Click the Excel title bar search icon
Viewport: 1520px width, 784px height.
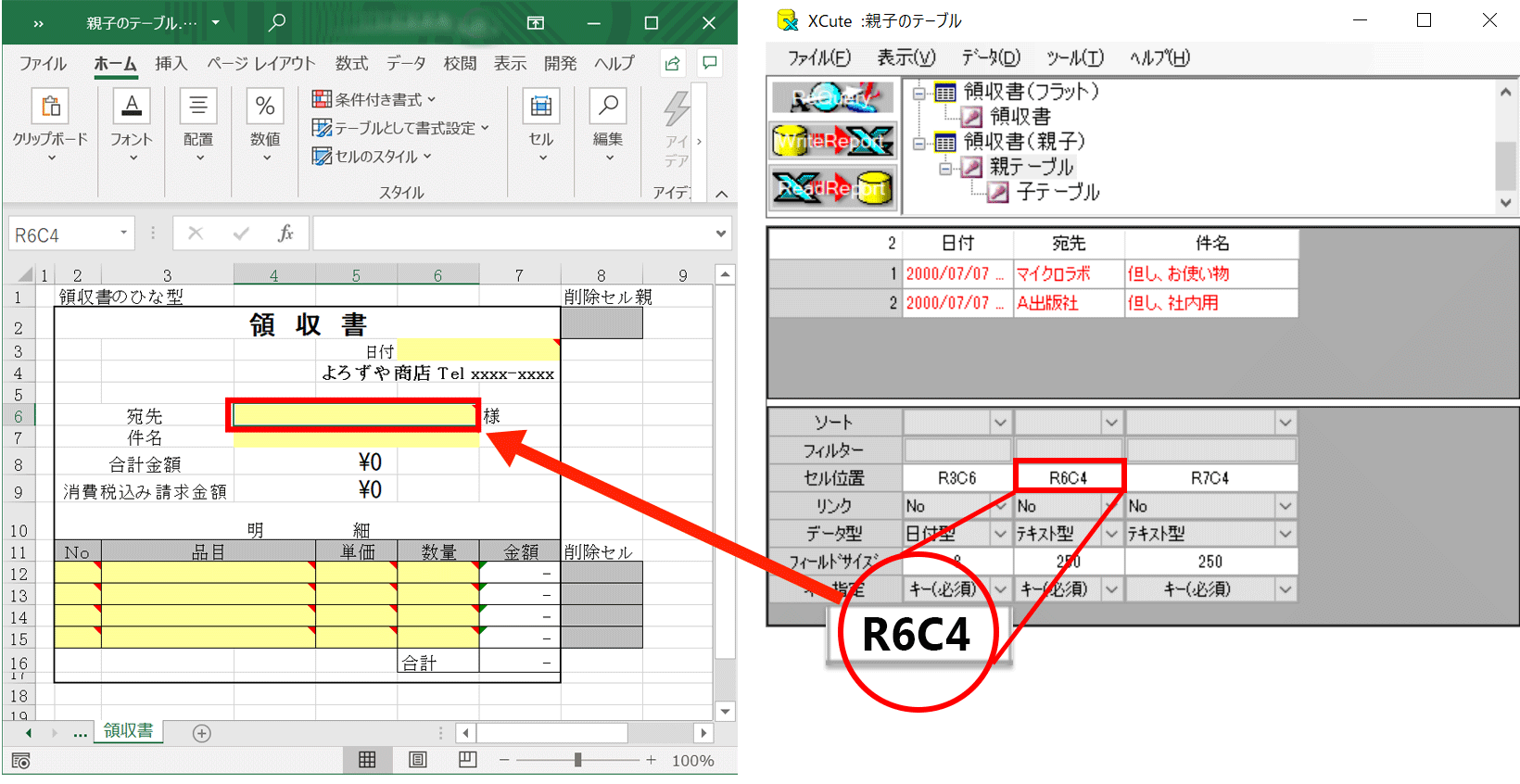276,22
